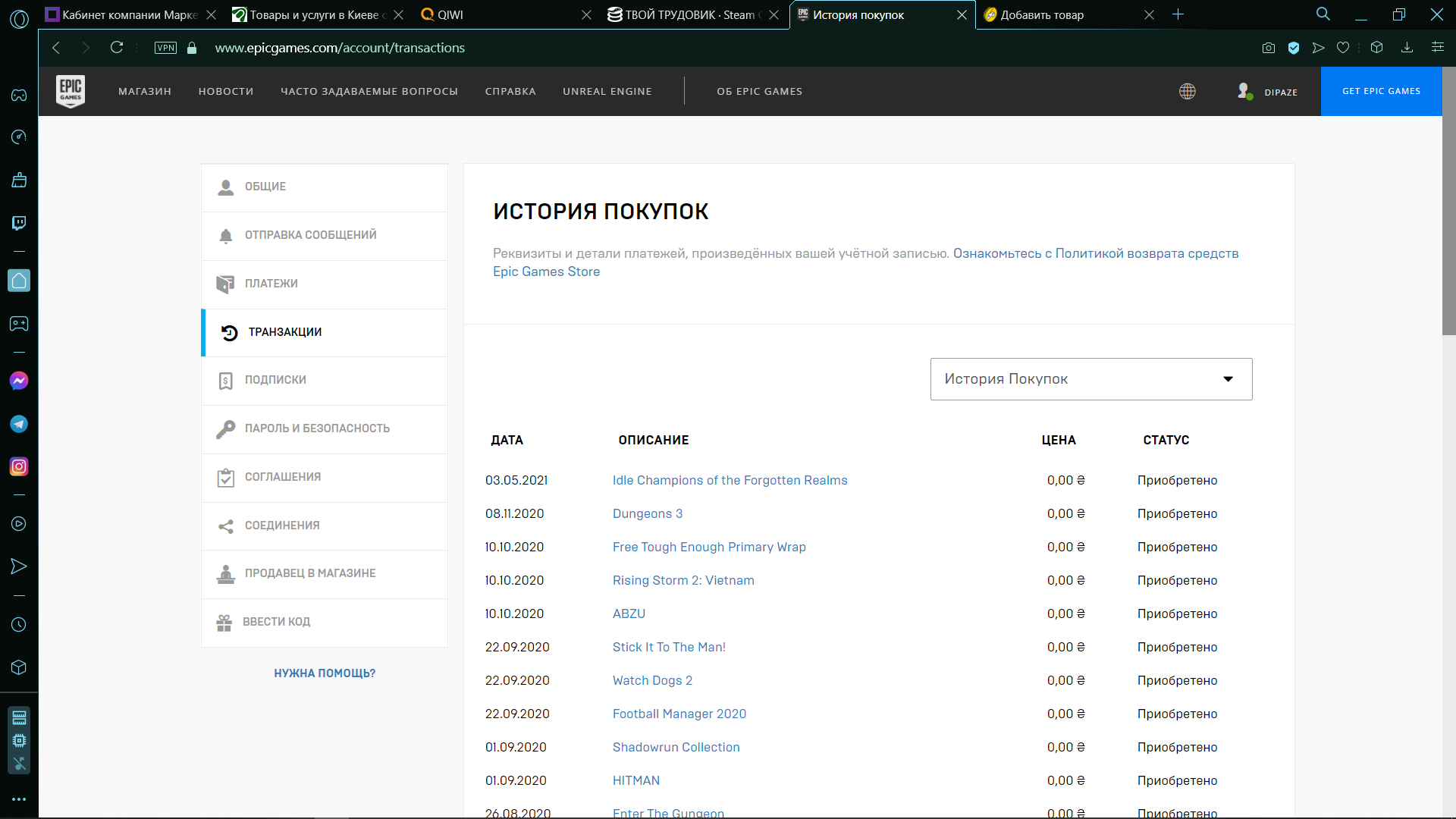Open the snapshot camera icon in toolbar
The image size is (1456, 819).
(1269, 48)
